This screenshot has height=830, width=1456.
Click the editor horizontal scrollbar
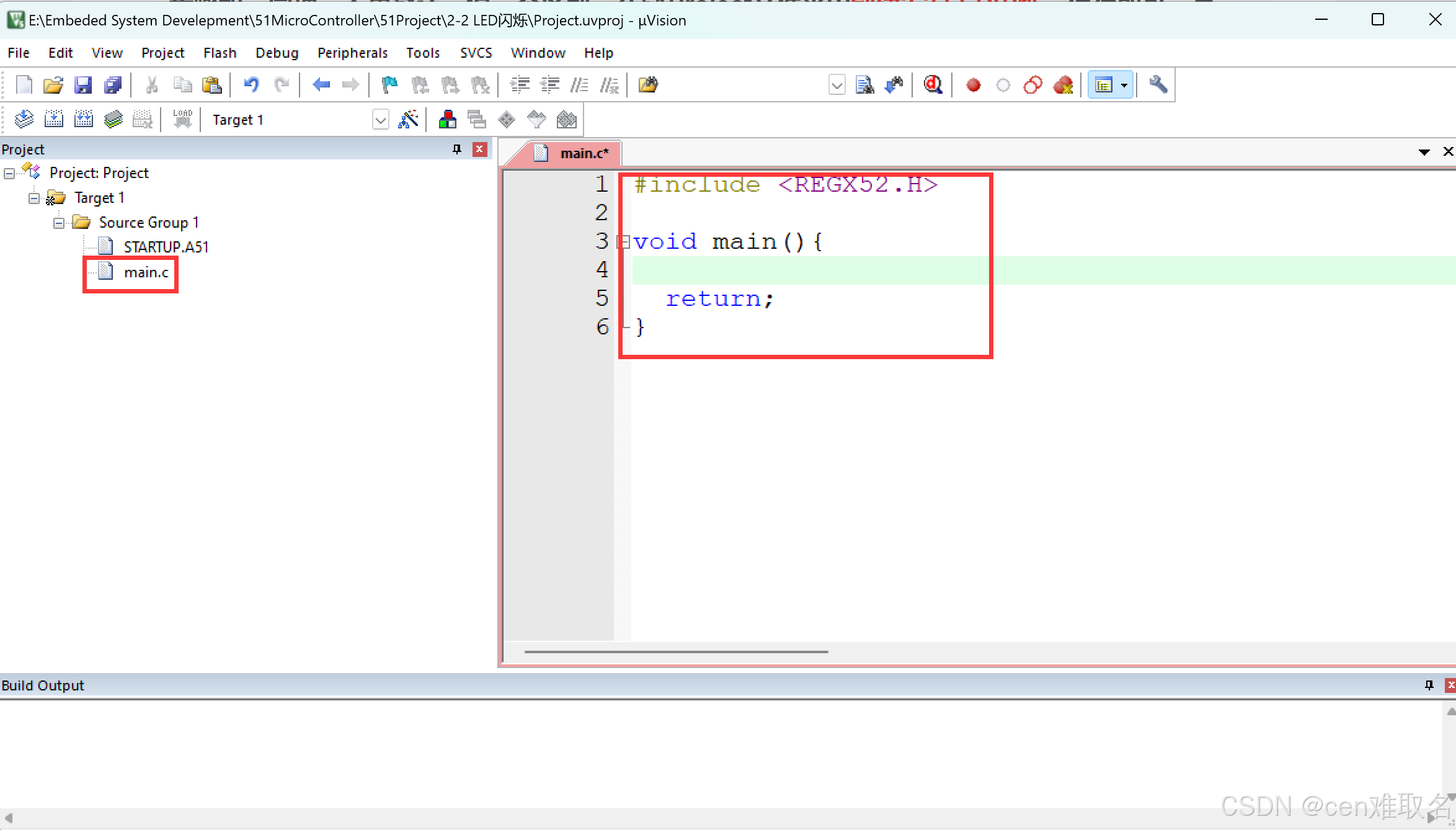(x=676, y=652)
